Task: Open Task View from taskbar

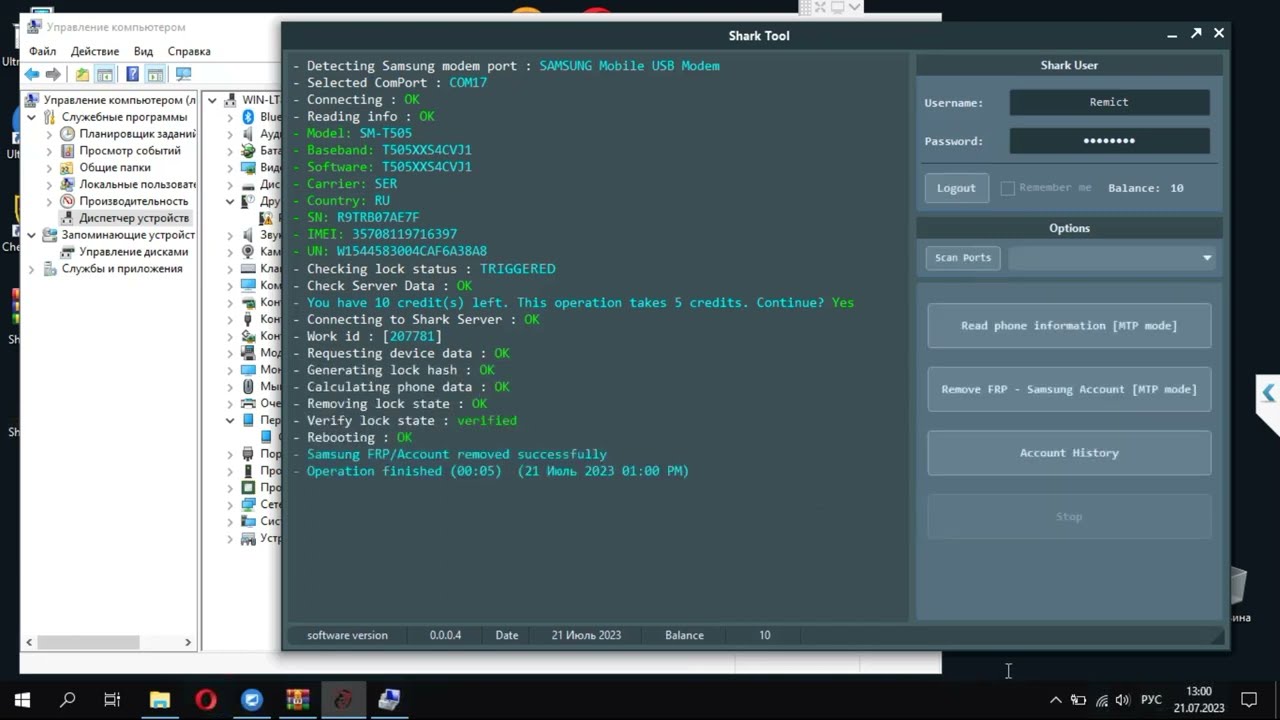Action: pos(112,700)
